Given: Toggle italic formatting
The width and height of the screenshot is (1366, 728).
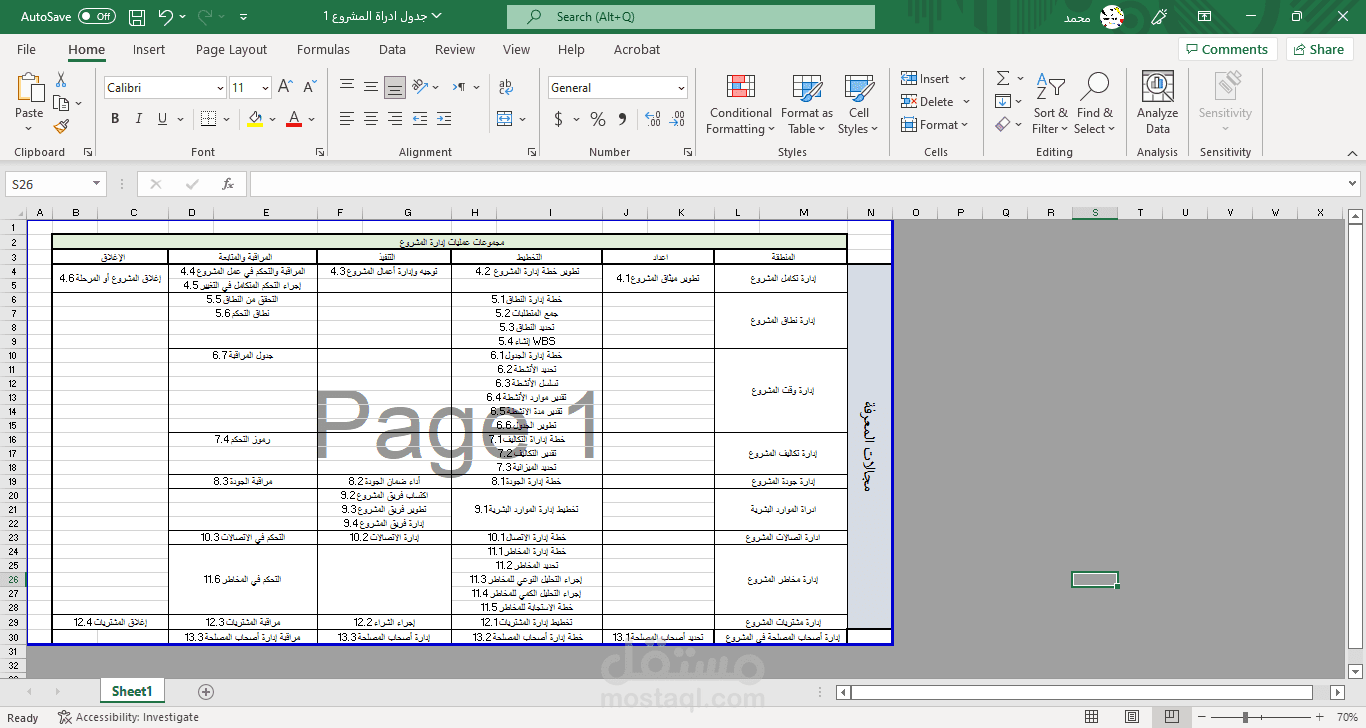Looking at the screenshot, I should click(x=138, y=118).
